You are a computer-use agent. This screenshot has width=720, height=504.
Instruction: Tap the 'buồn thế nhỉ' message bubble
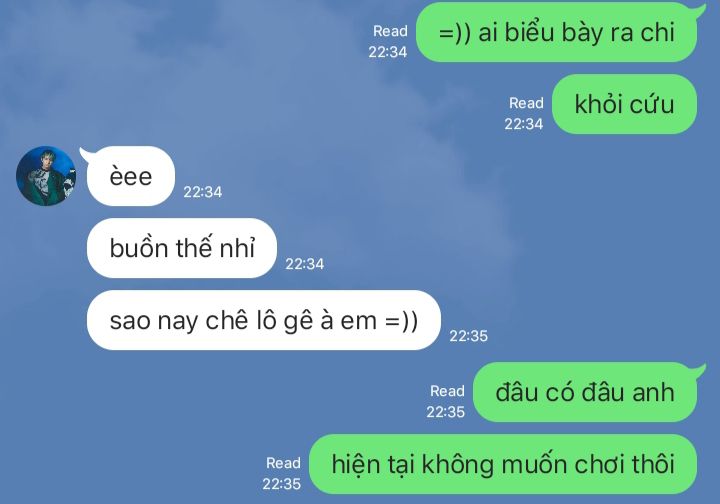point(182,248)
